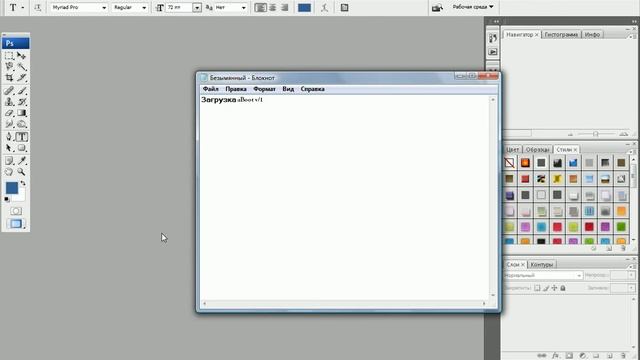Toggle lock transparent pixels in Layers

pyautogui.click(x=537, y=288)
